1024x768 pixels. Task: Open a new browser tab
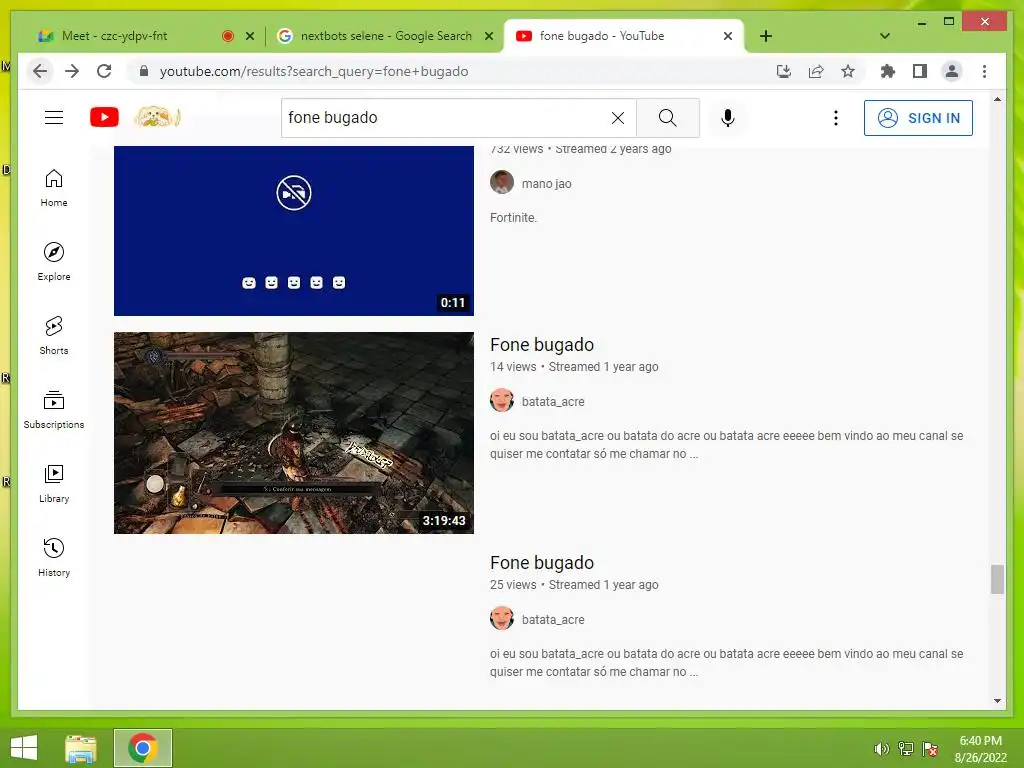[765, 37]
